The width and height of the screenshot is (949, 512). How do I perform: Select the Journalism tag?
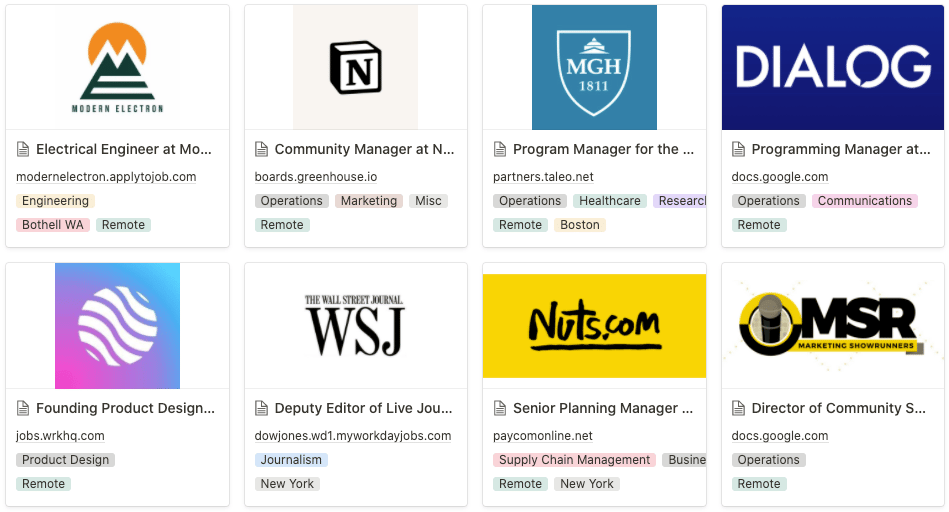291,460
